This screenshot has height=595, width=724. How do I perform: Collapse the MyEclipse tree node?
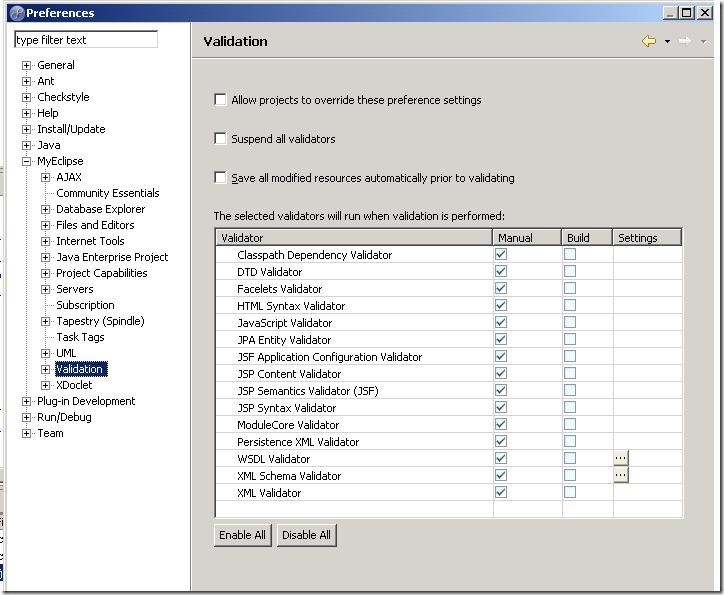click(27, 161)
